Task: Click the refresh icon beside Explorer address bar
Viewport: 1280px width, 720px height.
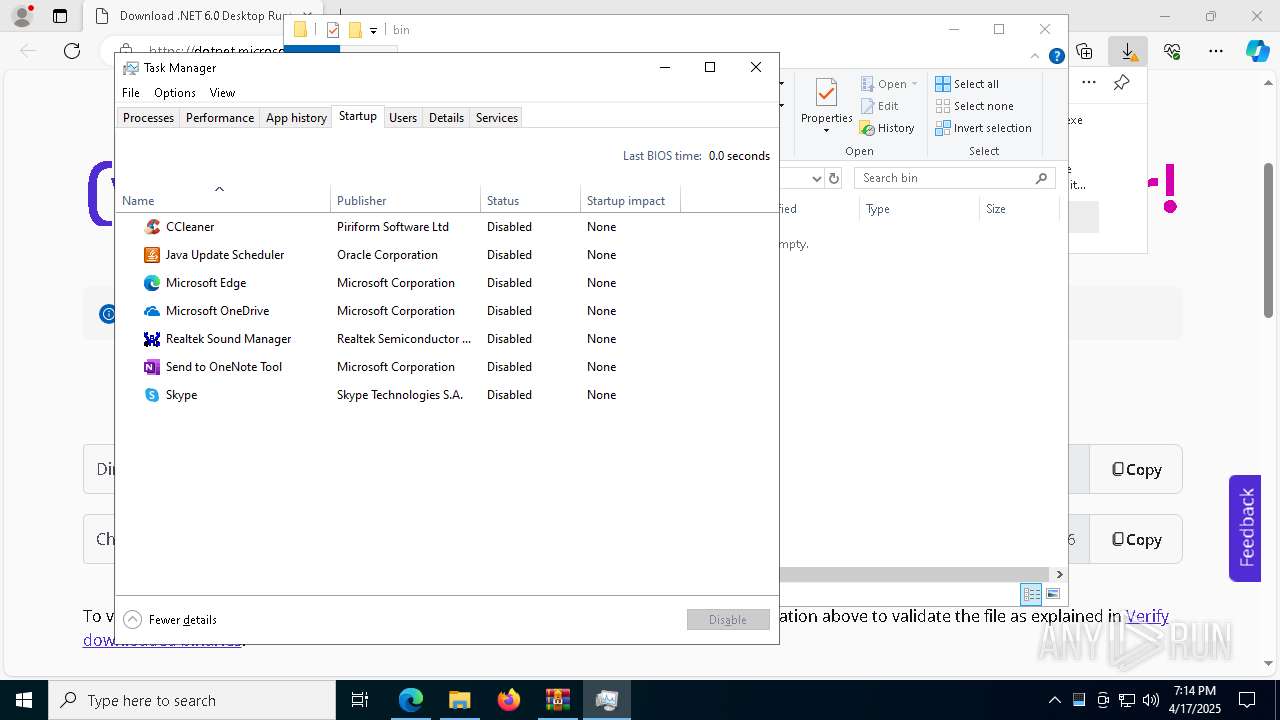Action: click(834, 178)
